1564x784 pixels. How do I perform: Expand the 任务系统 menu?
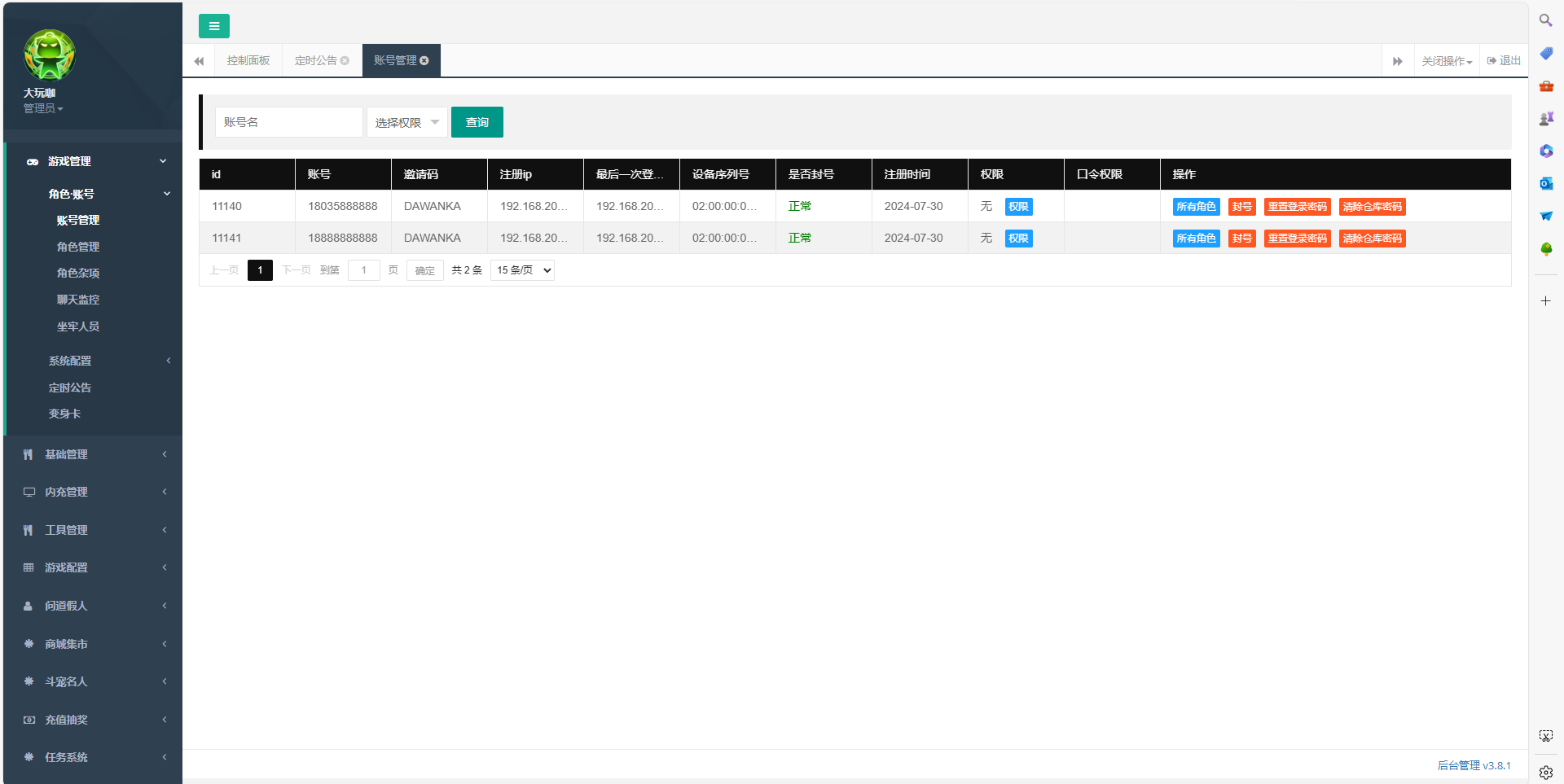[93, 757]
